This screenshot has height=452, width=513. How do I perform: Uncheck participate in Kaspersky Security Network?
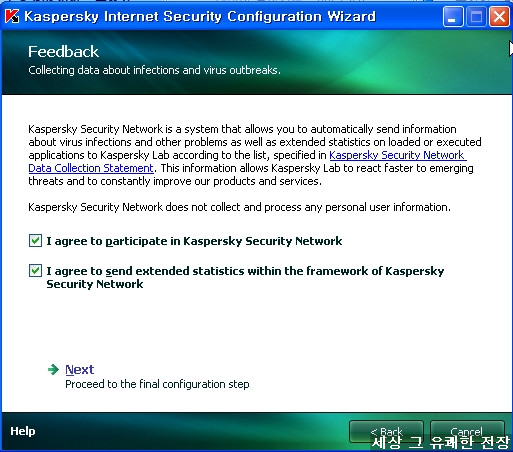(x=35, y=241)
